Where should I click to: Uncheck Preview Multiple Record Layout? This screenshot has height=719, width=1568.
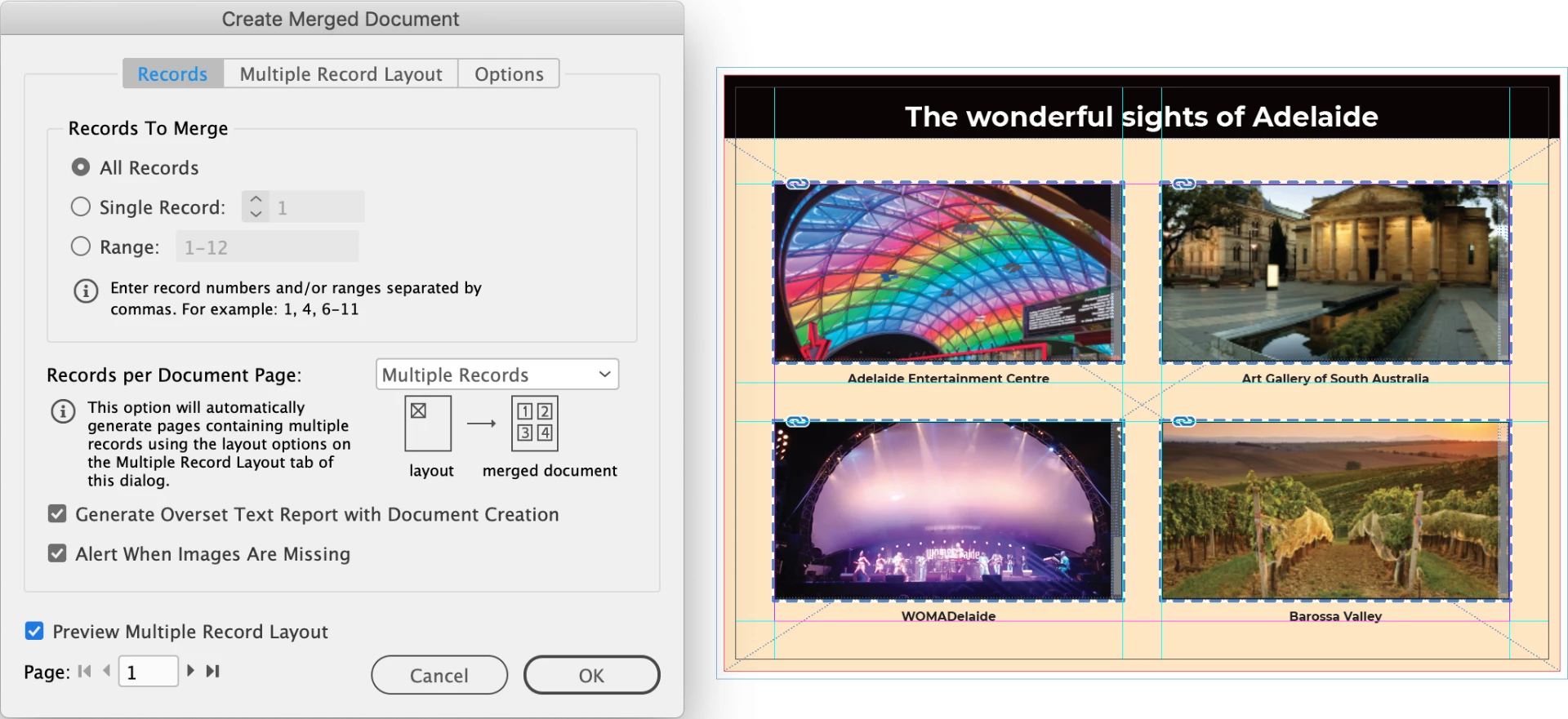click(x=34, y=631)
